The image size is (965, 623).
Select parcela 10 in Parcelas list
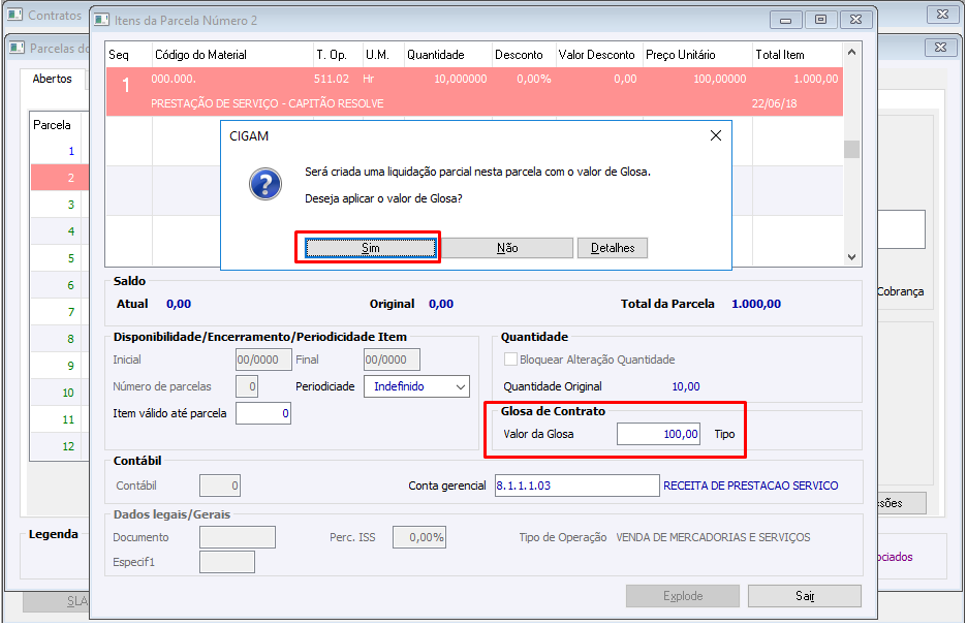[60, 392]
